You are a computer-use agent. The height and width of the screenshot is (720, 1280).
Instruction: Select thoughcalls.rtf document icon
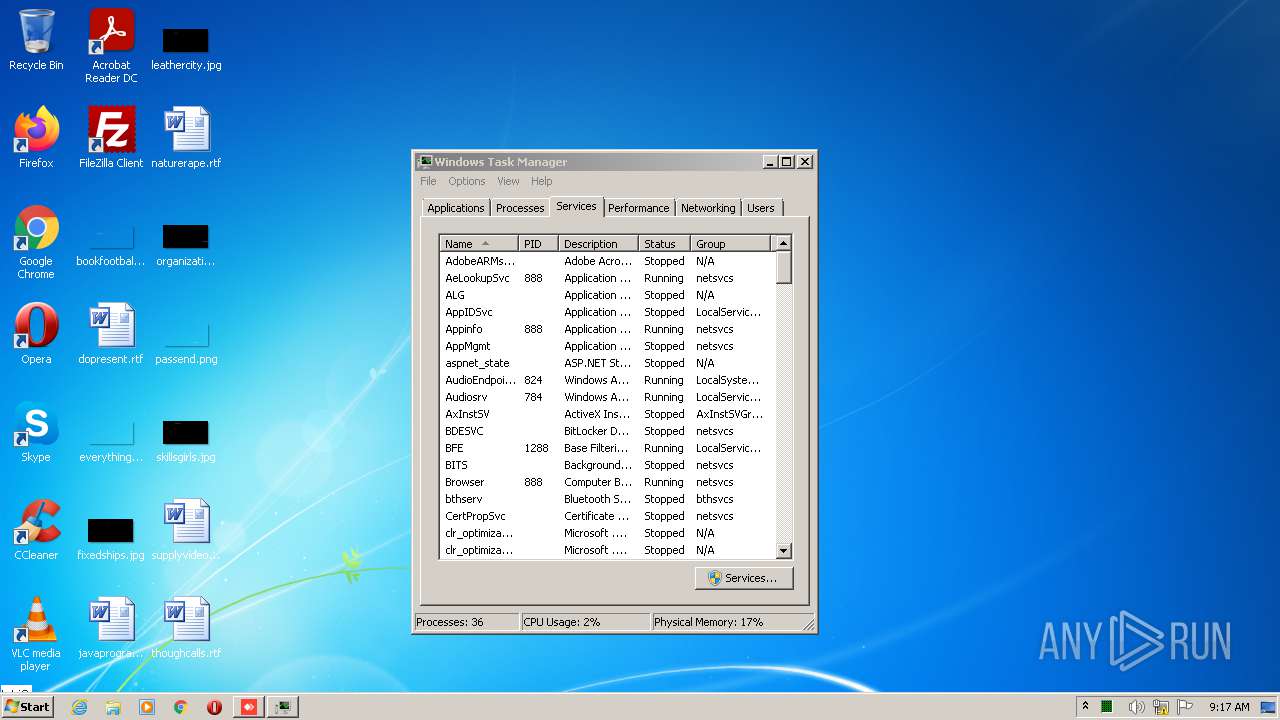pos(186,628)
